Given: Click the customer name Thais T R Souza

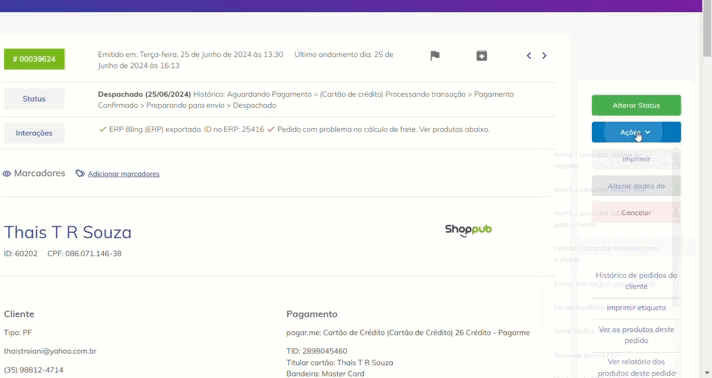Looking at the screenshot, I should [x=68, y=232].
